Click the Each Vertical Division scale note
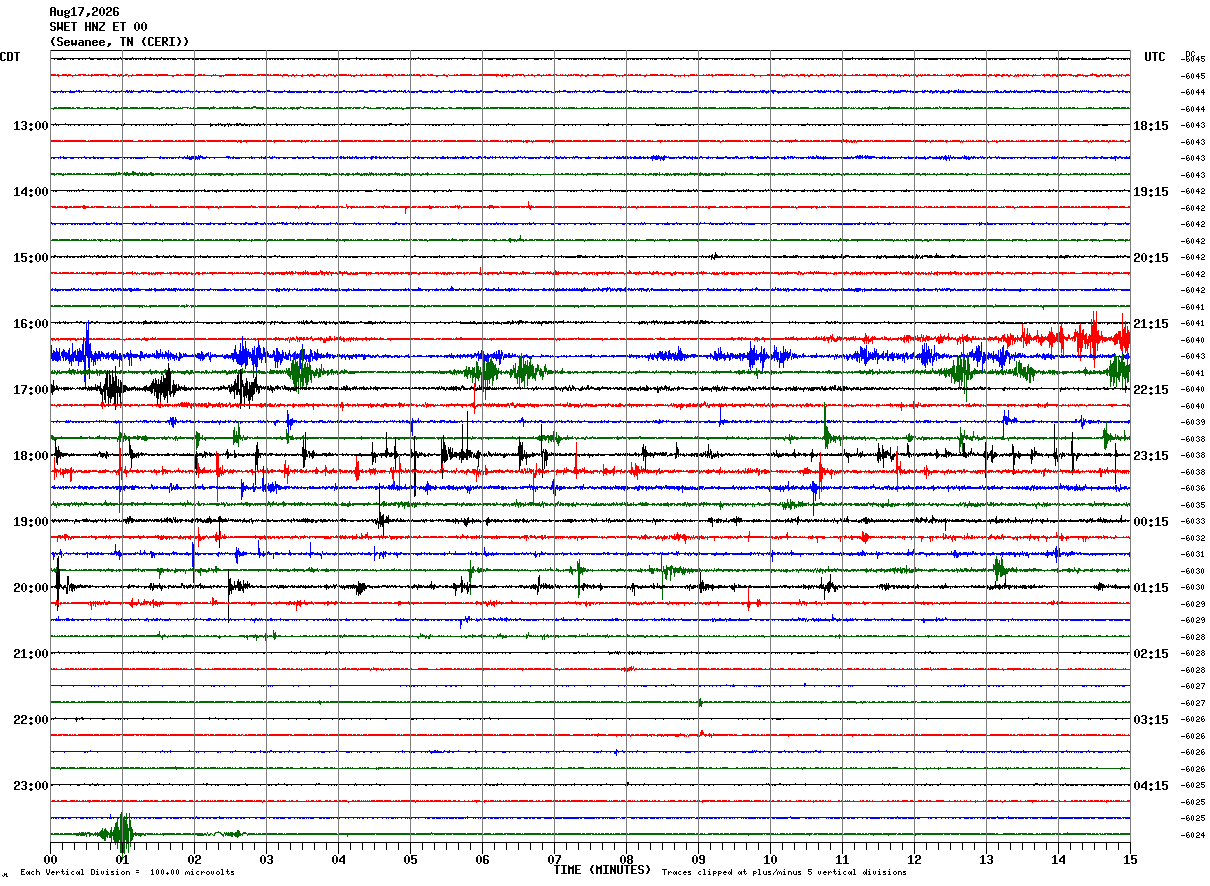This screenshot has height=886, width=1210. pyautogui.click(x=127, y=873)
